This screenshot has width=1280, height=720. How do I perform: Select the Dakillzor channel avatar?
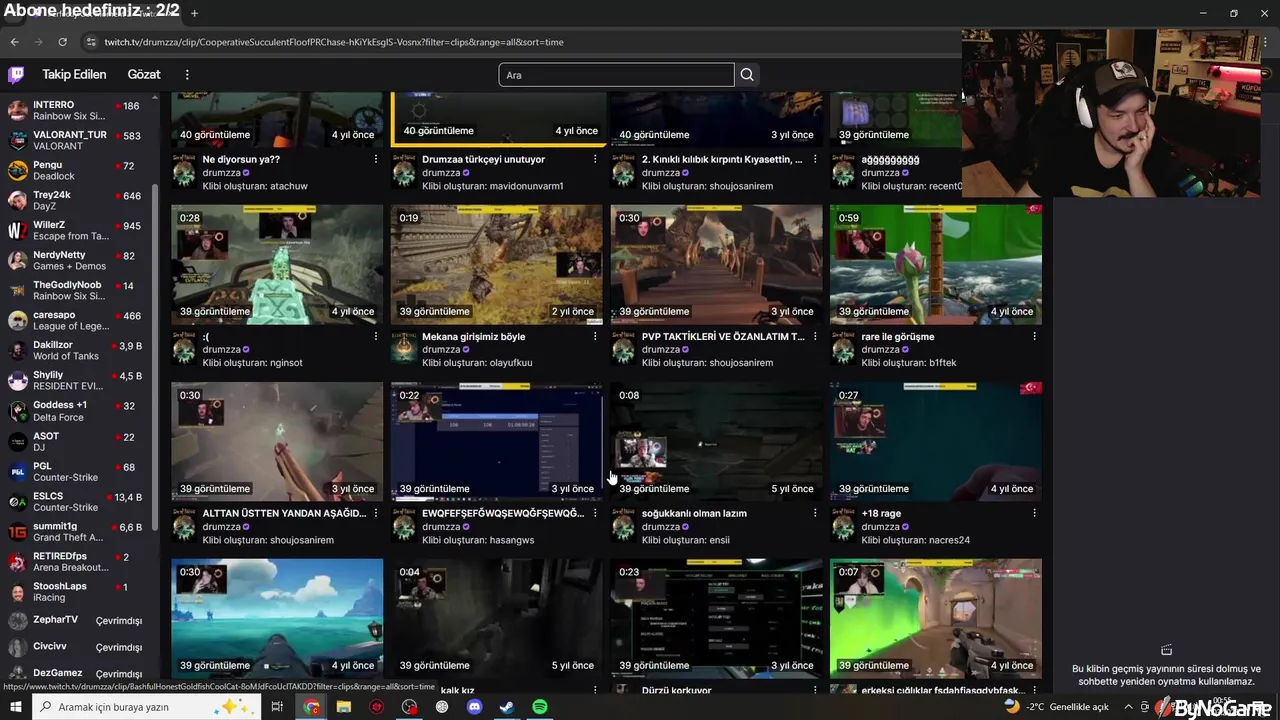click(x=17, y=351)
